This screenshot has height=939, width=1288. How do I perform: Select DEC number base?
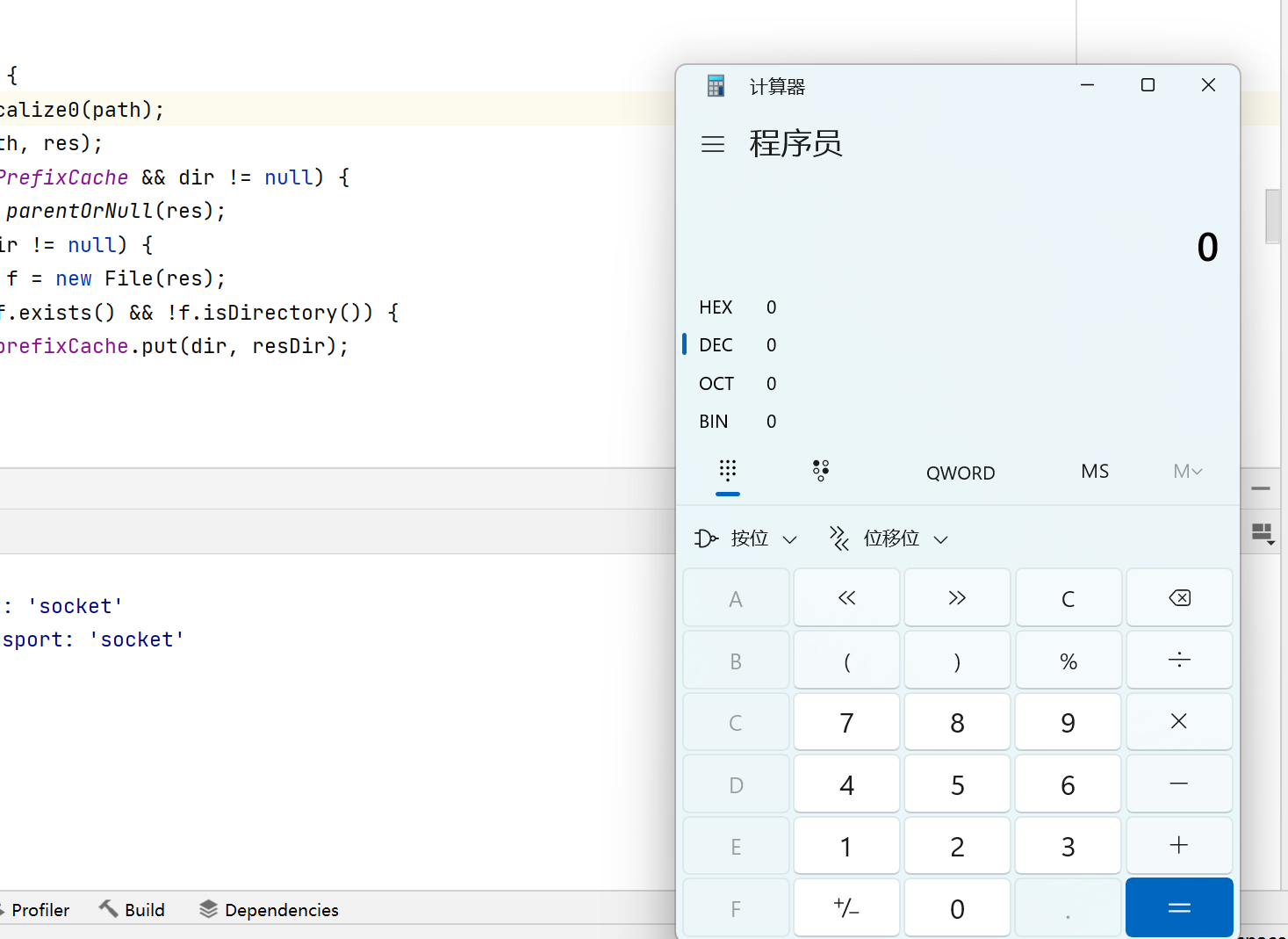957,345
